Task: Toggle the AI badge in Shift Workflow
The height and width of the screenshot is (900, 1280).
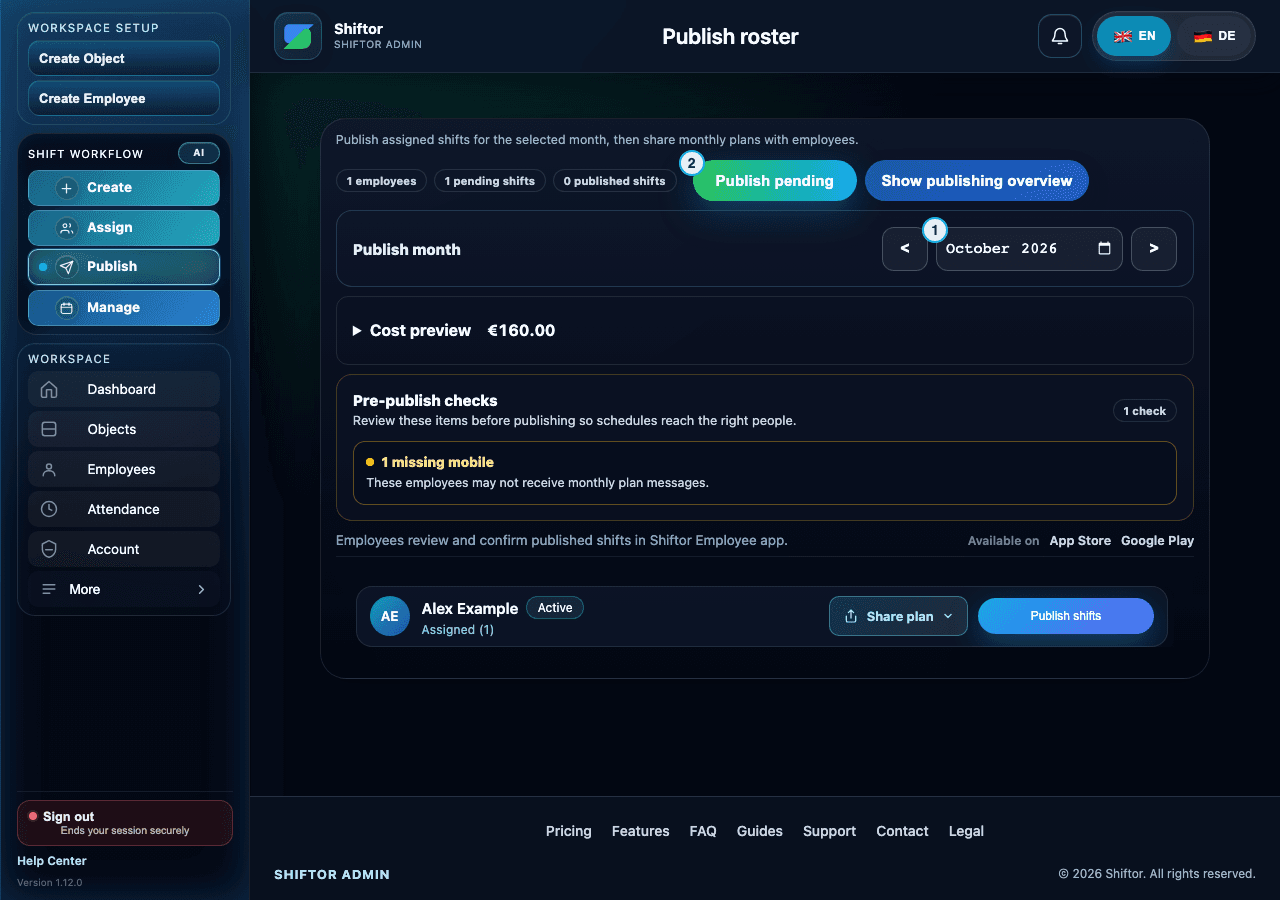Action: [x=199, y=153]
